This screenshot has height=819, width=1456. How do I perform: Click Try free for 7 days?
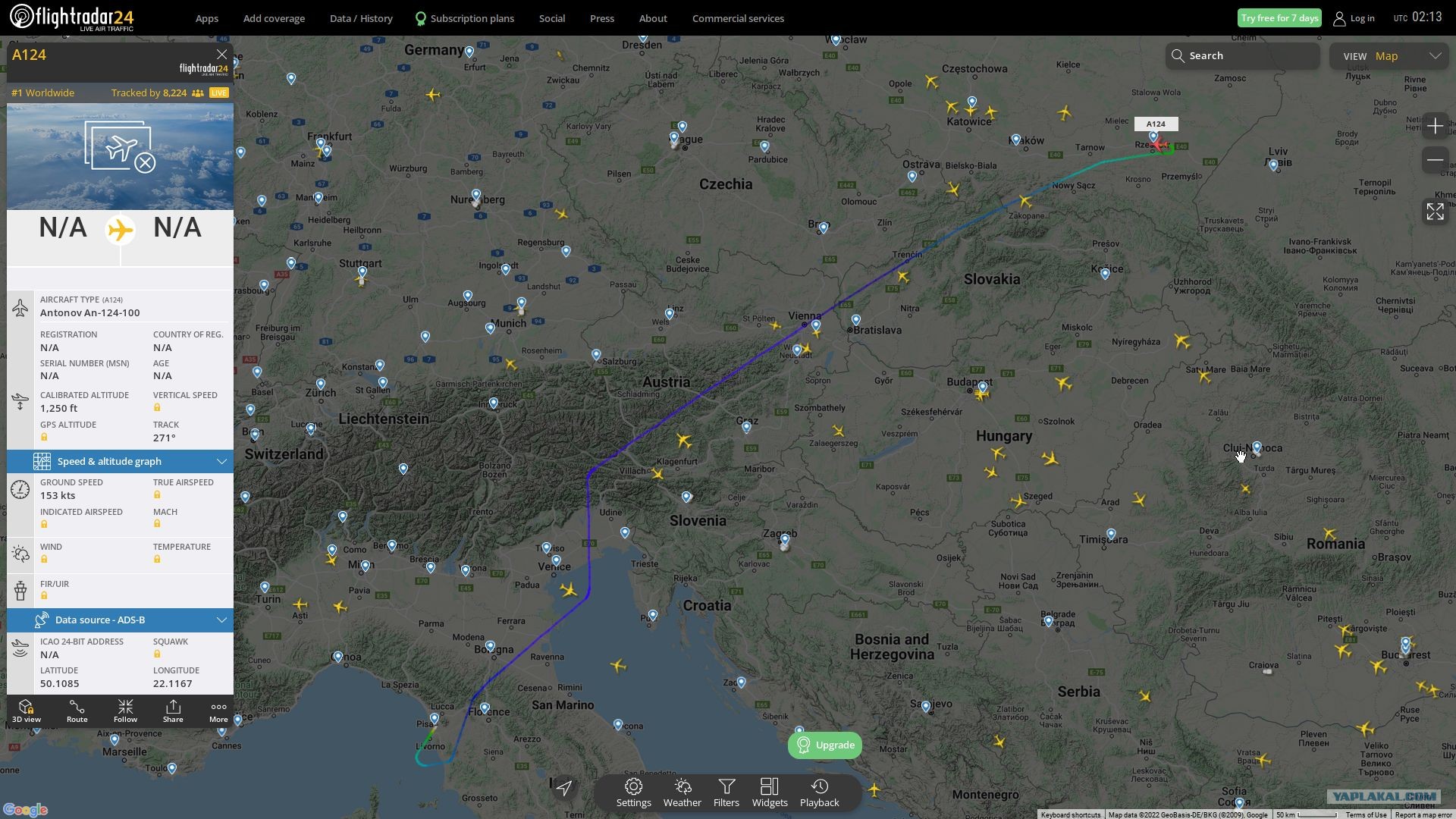(x=1279, y=18)
